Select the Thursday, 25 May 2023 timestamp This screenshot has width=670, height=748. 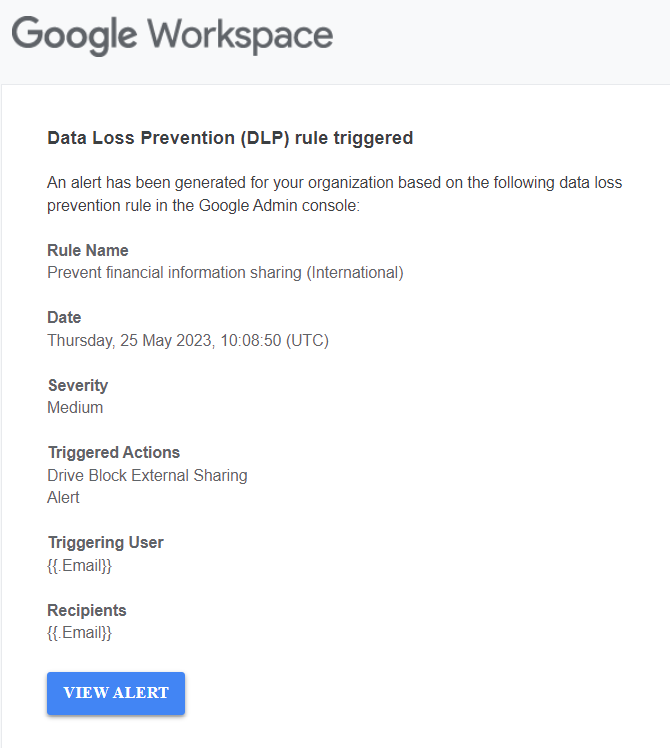click(188, 341)
